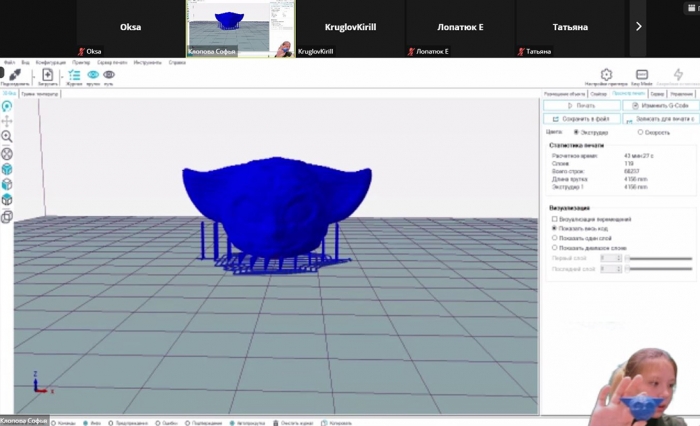700x426 pixels.
Task: Switch on Easy Mode icon
Action: 642,75
